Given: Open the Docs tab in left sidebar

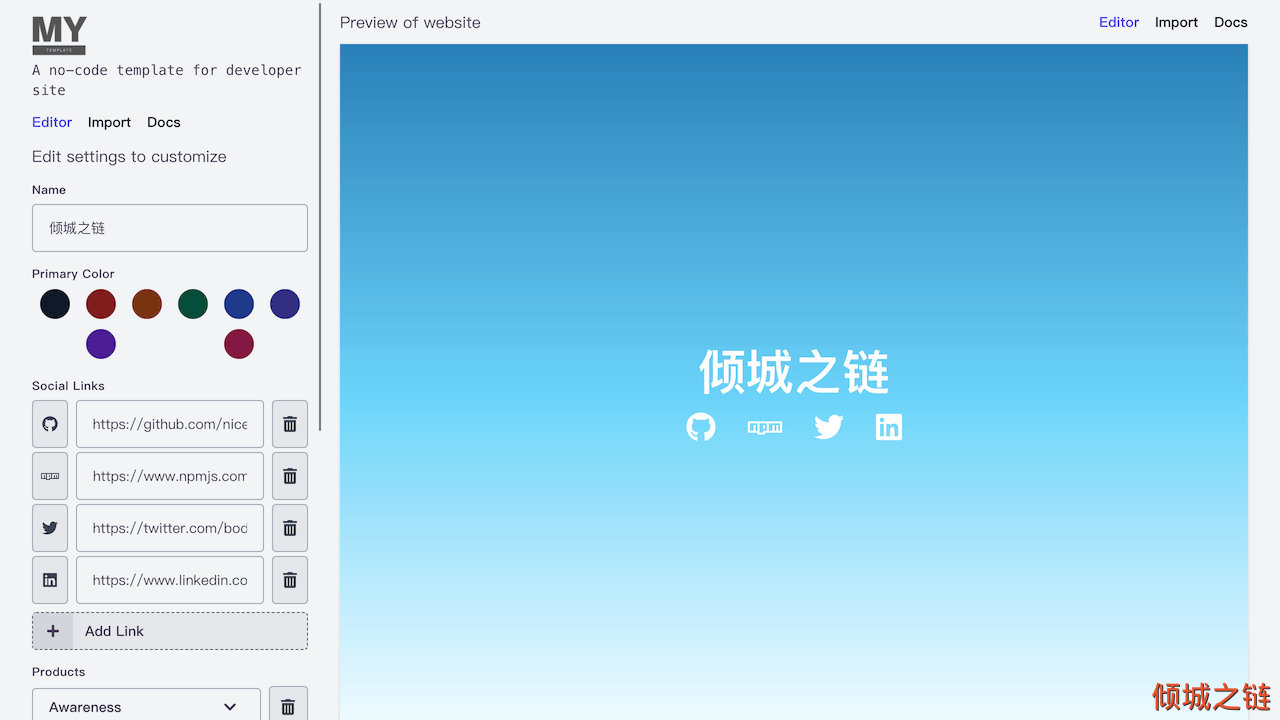Looking at the screenshot, I should click(164, 122).
